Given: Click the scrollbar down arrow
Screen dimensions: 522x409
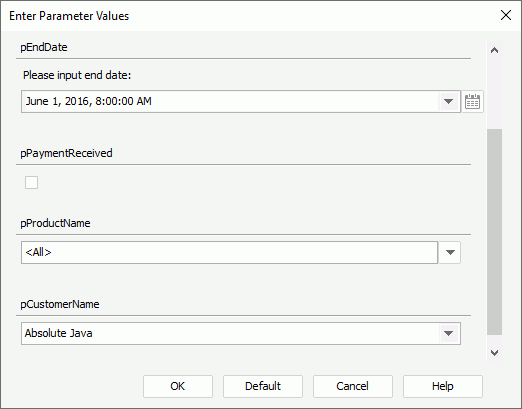Looking at the screenshot, I should [x=494, y=353].
